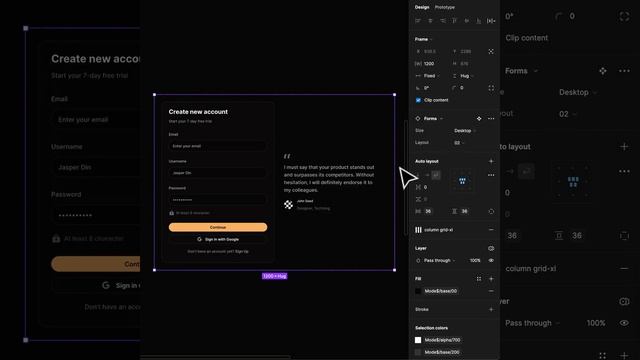Click the Mode$/base/00 fill color swatch
Screen dimensions: 640x360
pyautogui.click(x=418, y=291)
